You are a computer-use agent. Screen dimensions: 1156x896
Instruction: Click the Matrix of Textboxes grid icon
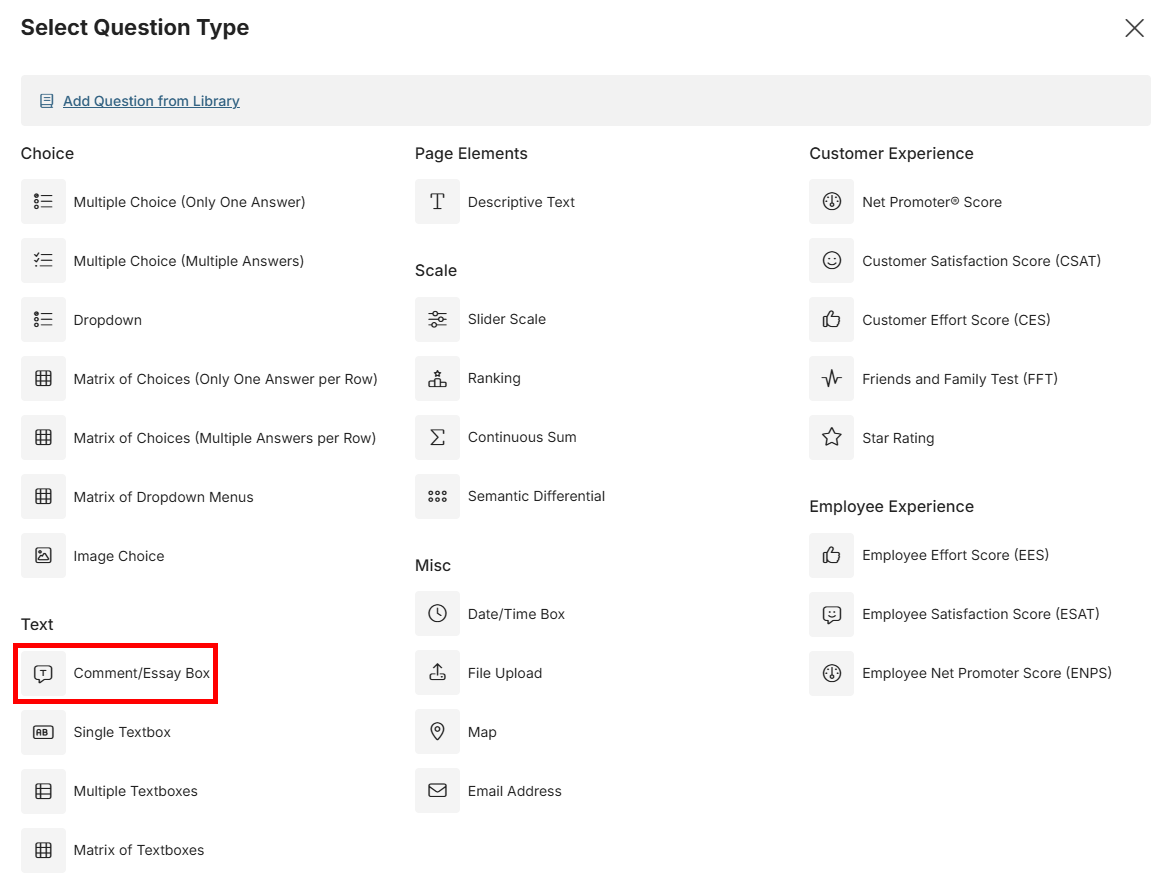43,850
